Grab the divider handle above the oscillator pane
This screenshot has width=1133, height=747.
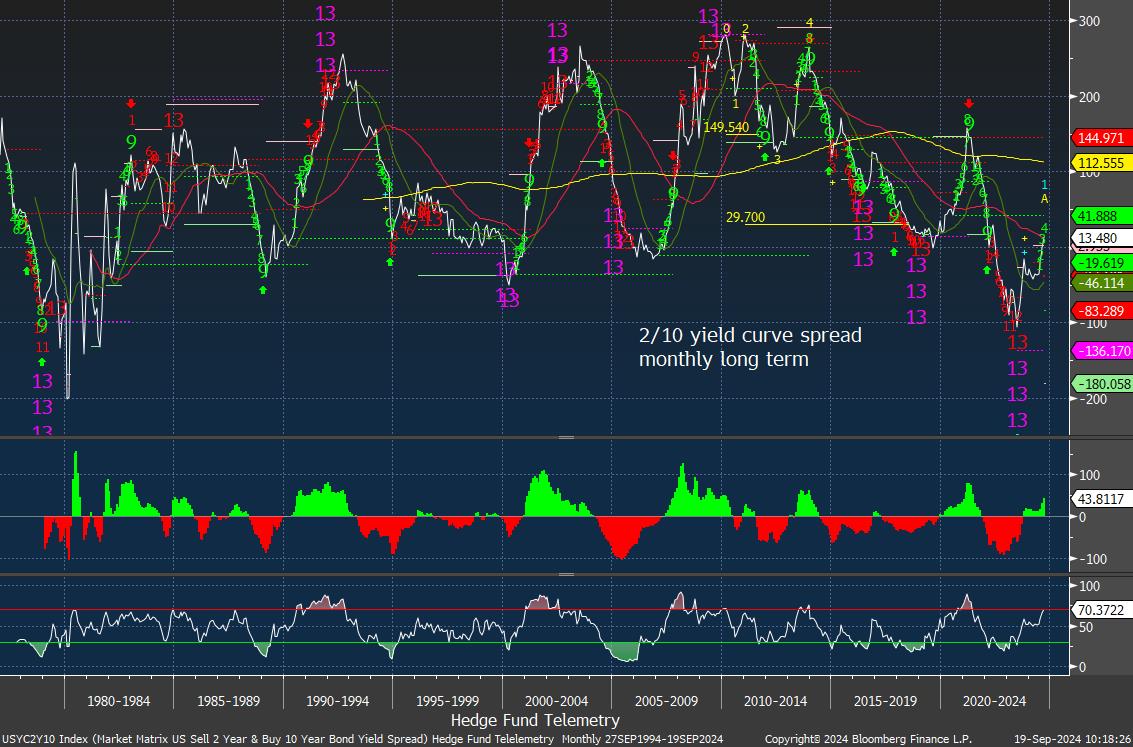tap(566, 574)
